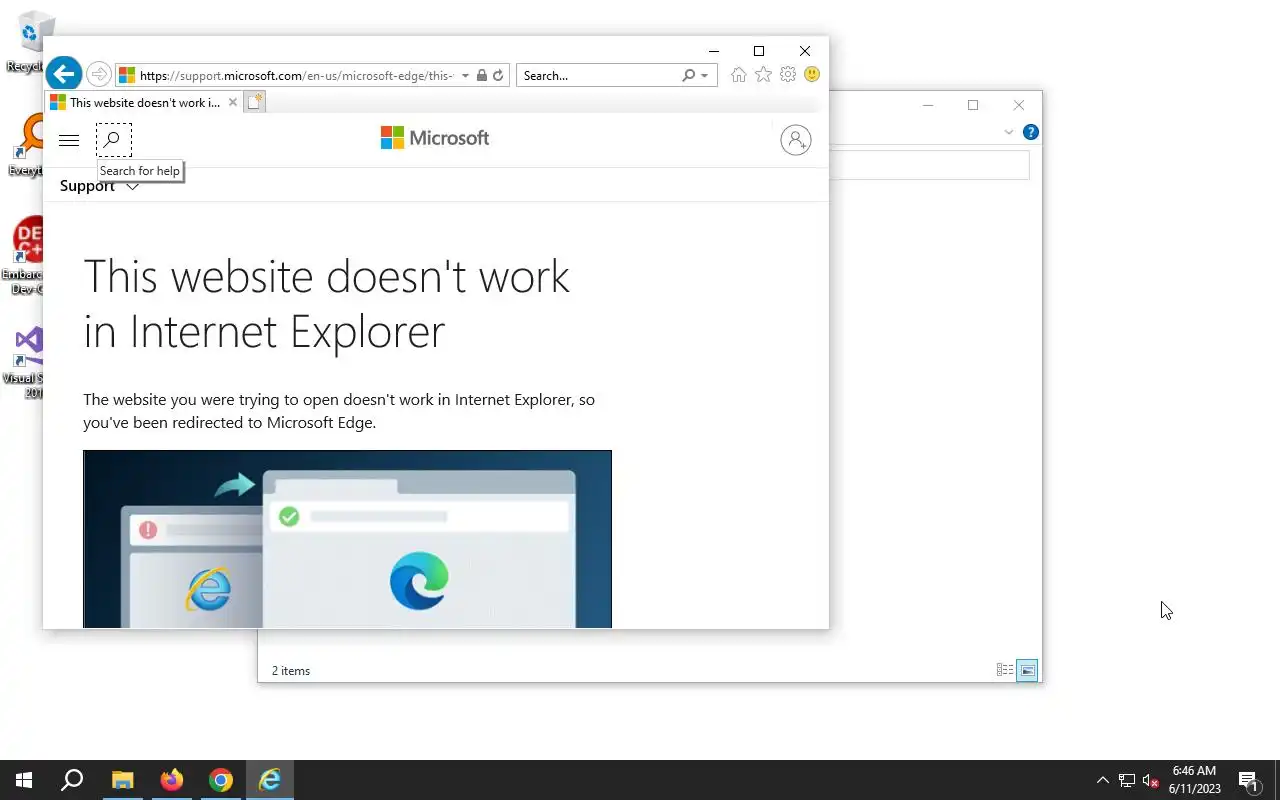
Task: Show hidden system tray icons
Action: point(1102,780)
